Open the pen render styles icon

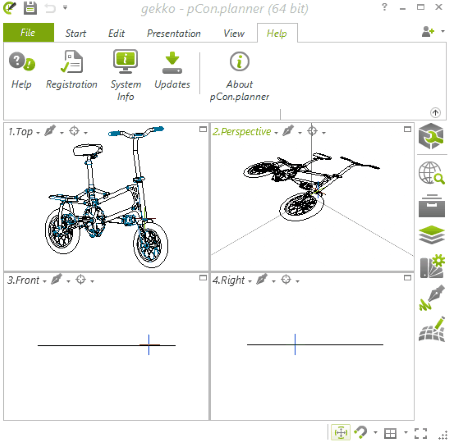tap(432, 298)
